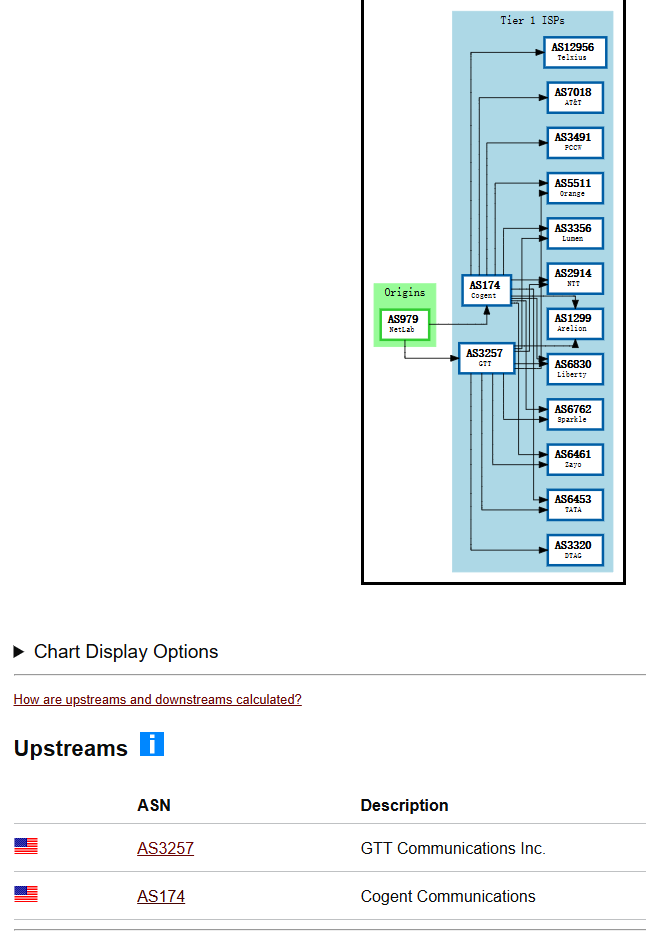Select the AS979 NetLab origin node

405,324
